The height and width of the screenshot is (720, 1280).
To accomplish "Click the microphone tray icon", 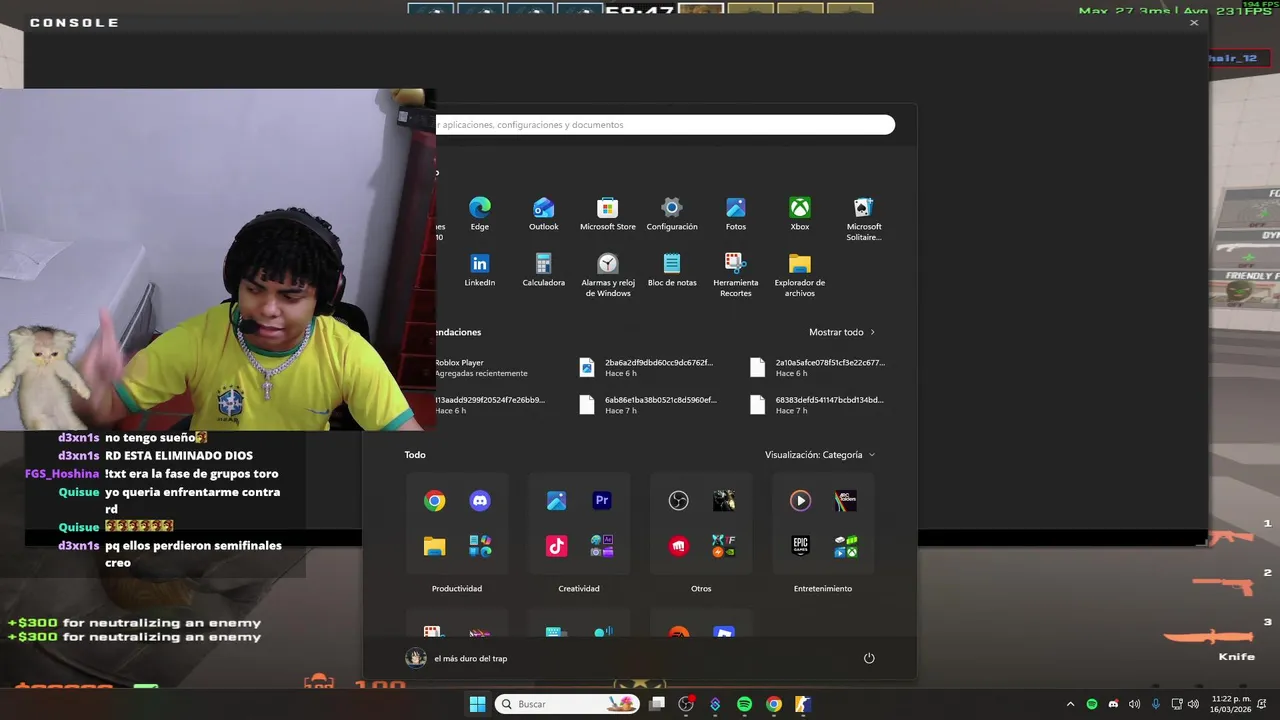I will 1155,704.
